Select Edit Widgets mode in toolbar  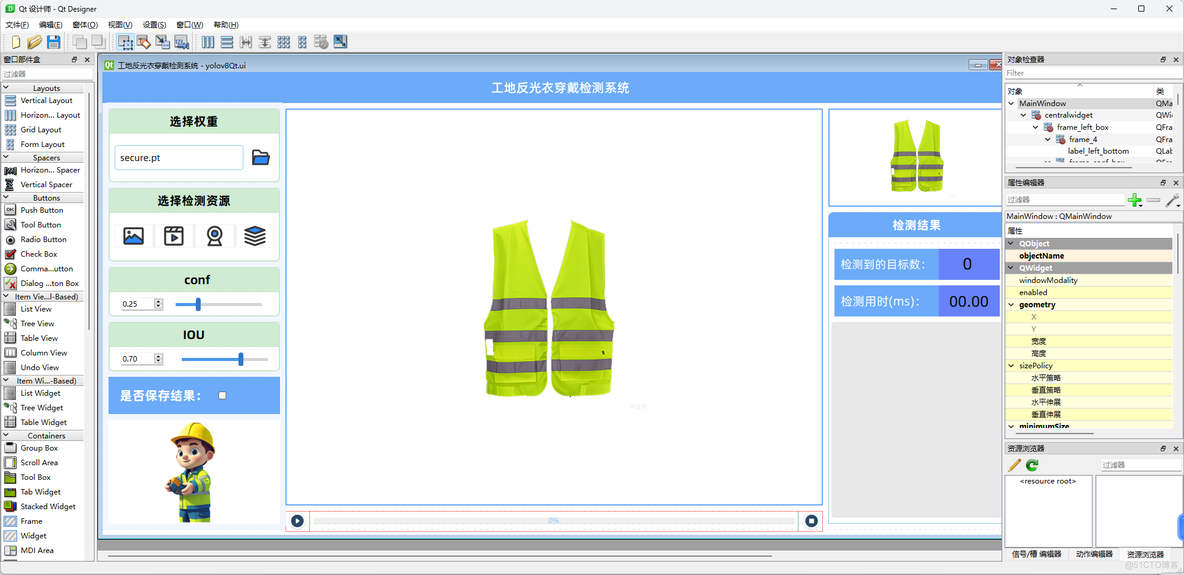(x=125, y=42)
